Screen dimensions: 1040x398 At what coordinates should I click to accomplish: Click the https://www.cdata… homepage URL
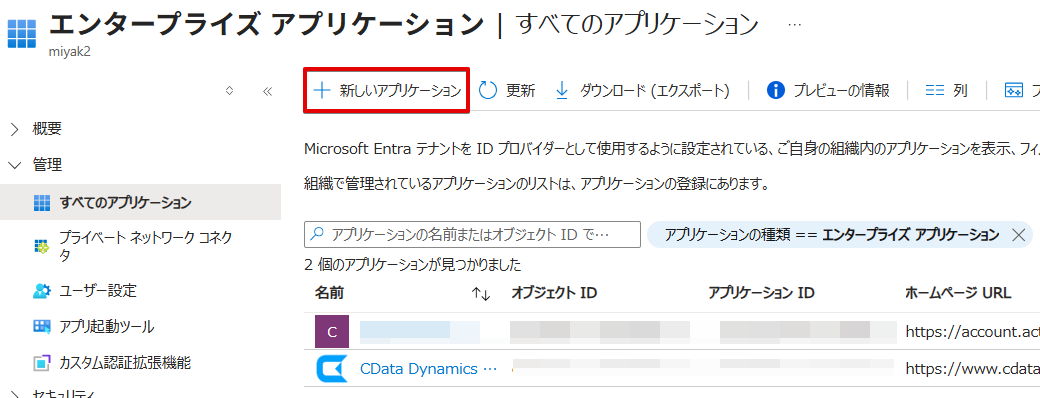tap(972, 369)
